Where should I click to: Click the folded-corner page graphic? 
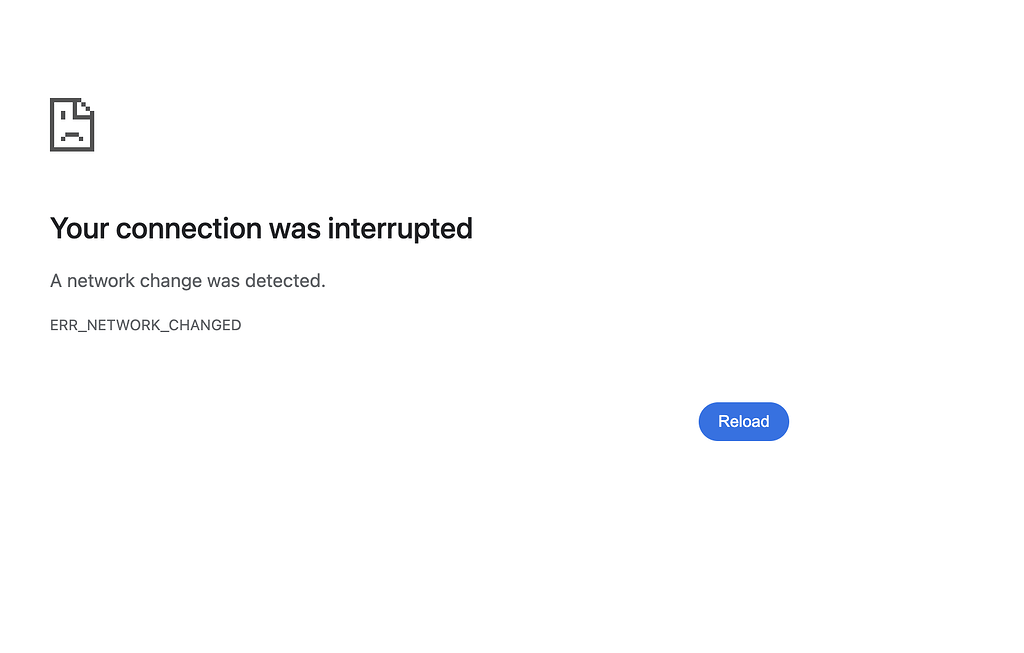click(71, 124)
